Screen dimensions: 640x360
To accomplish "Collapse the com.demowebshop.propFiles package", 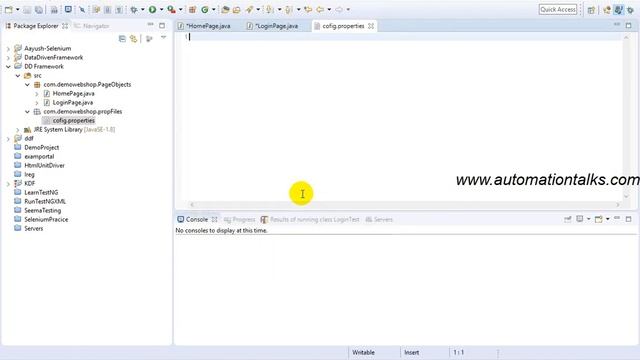I will click(x=27, y=111).
